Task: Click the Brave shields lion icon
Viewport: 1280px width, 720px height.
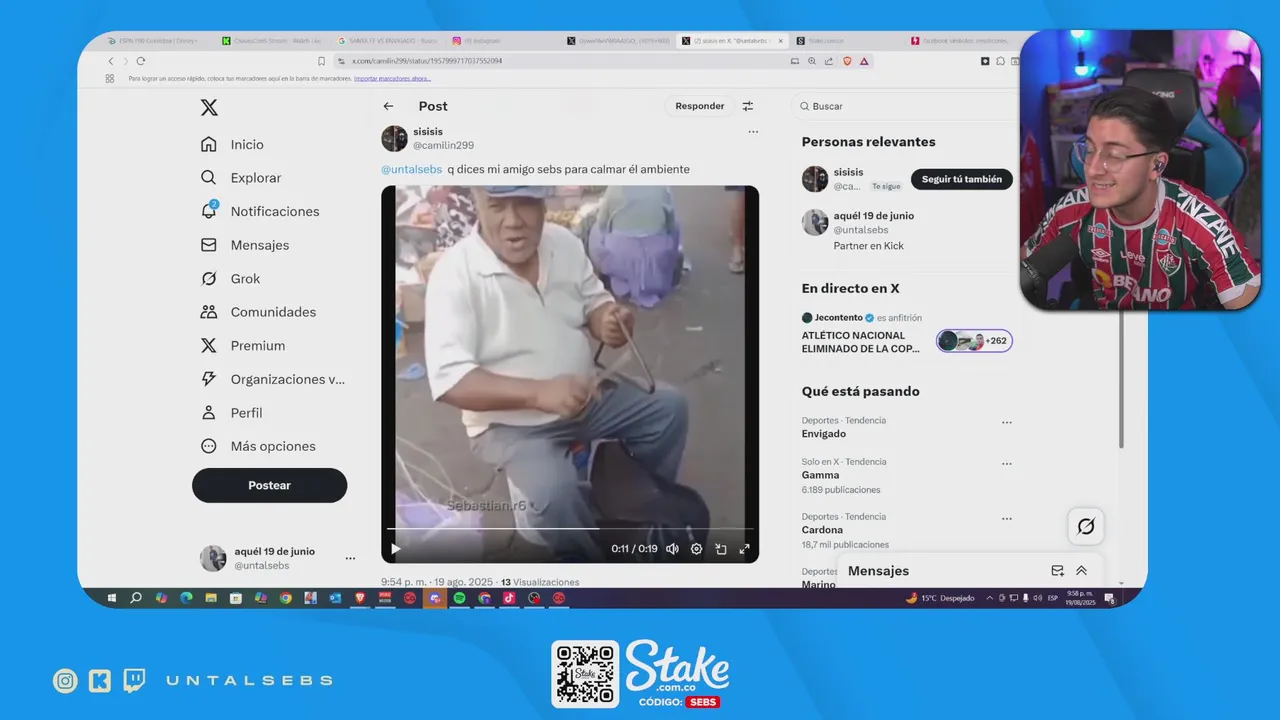Action: 847,61
